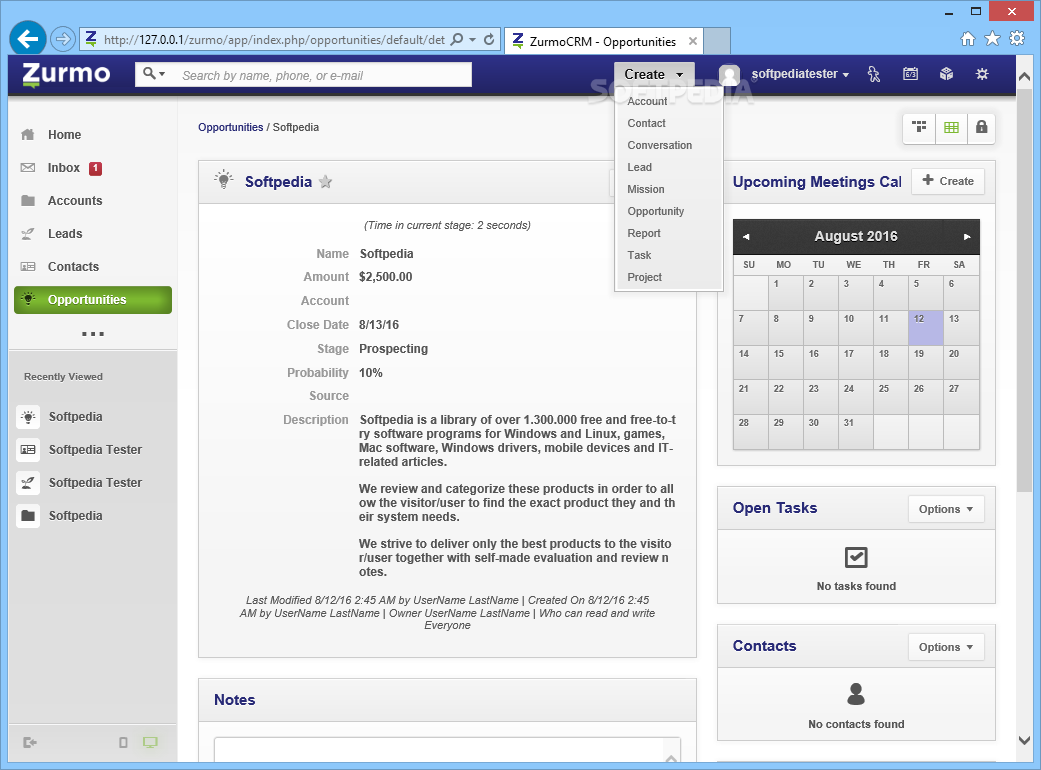The height and width of the screenshot is (770, 1041).
Task: Refresh the page in address bar
Action: coord(489,39)
